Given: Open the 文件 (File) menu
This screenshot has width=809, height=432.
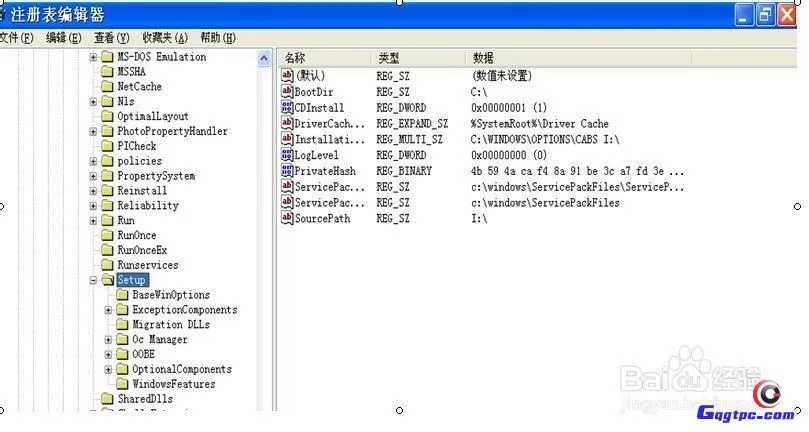Looking at the screenshot, I should pyautogui.click(x=16, y=38).
